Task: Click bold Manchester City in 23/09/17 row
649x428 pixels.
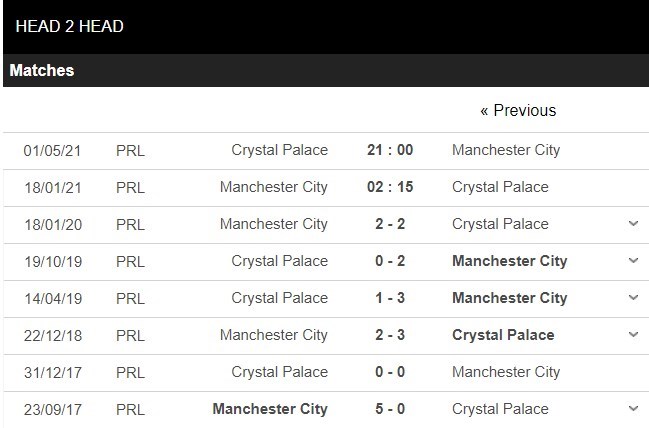Action: pos(270,409)
